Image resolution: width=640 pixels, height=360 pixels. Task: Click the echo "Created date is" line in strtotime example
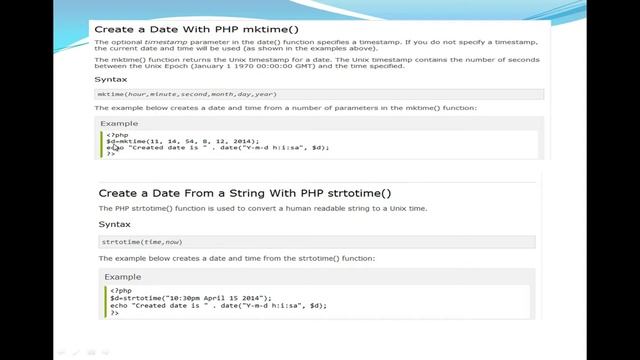[x=218, y=306]
